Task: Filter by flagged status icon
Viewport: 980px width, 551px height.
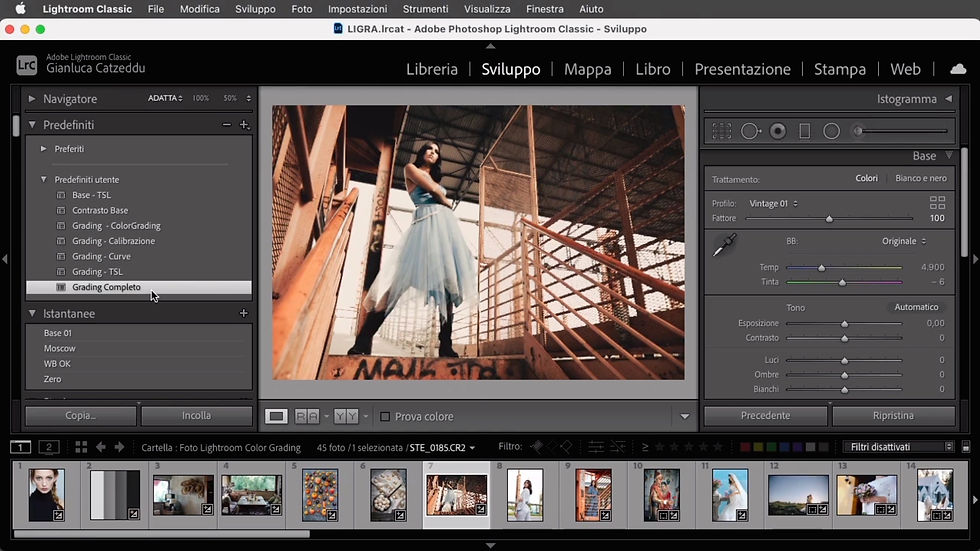Action: click(x=536, y=447)
